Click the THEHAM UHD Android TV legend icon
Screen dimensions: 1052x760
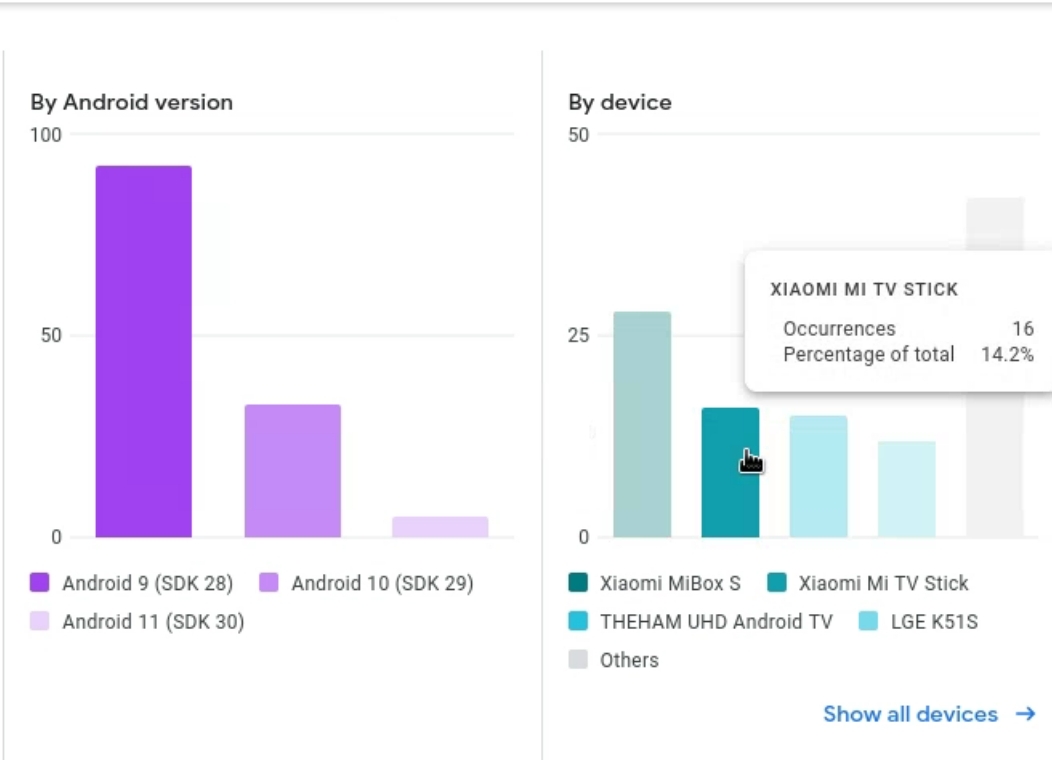click(577, 621)
